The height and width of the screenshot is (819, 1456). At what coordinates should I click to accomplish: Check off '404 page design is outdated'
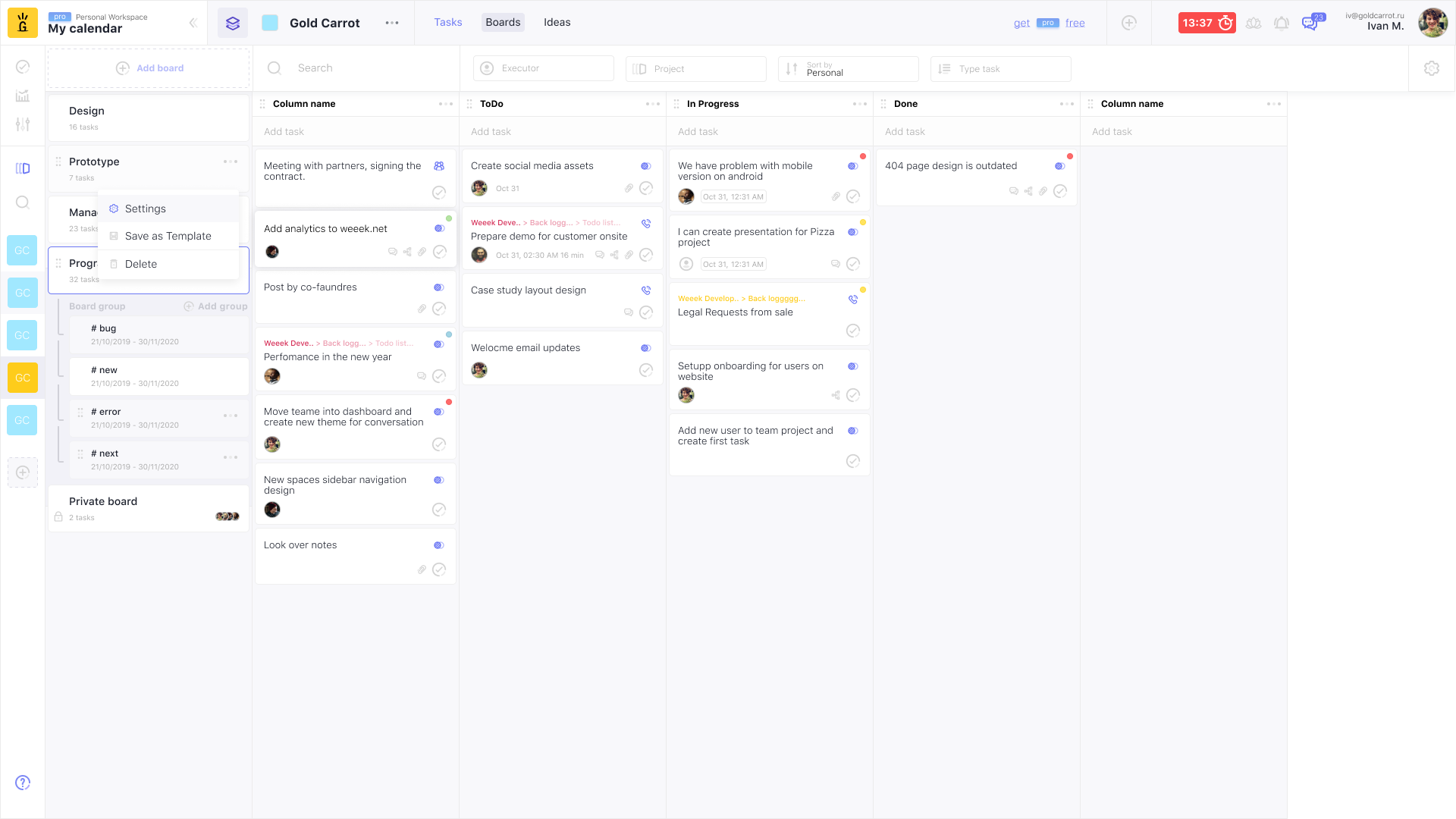(x=1060, y=191)
